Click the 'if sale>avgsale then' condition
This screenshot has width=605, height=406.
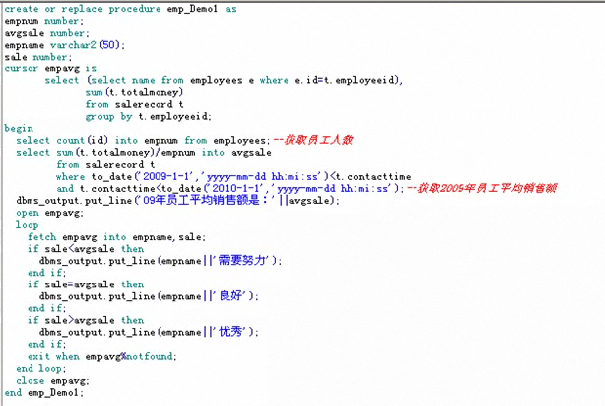86,320
